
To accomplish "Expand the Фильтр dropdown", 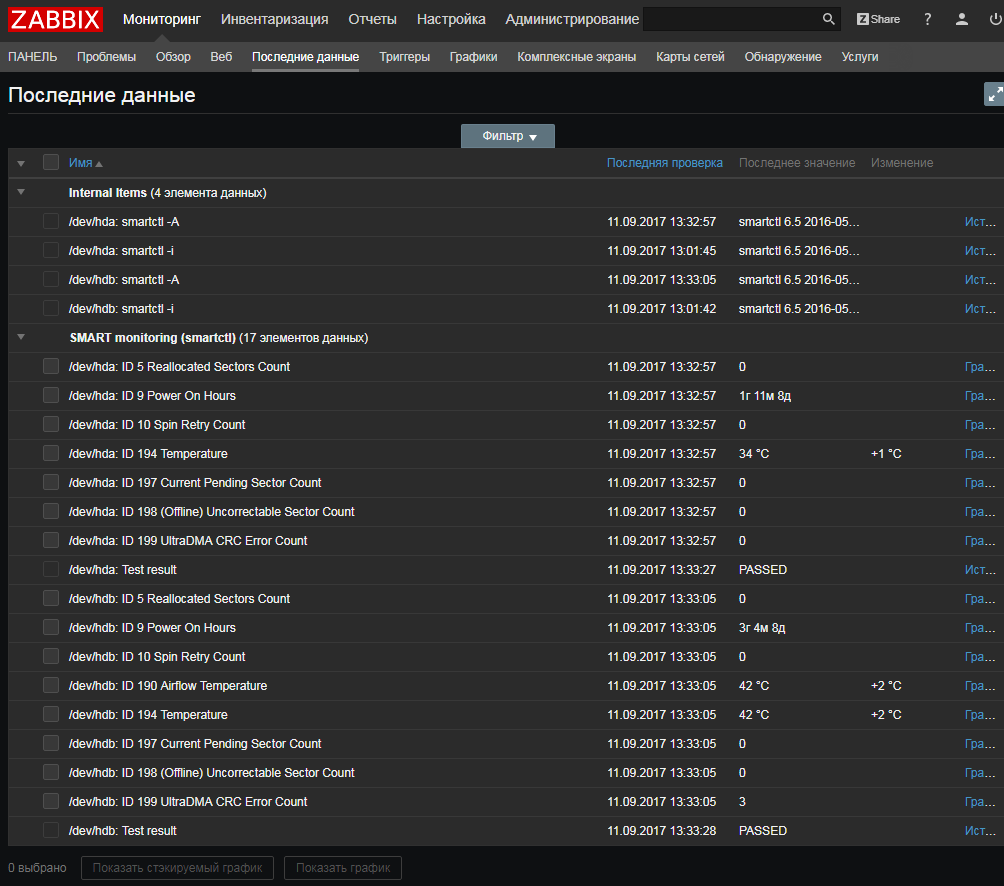I will coord(508,136).
